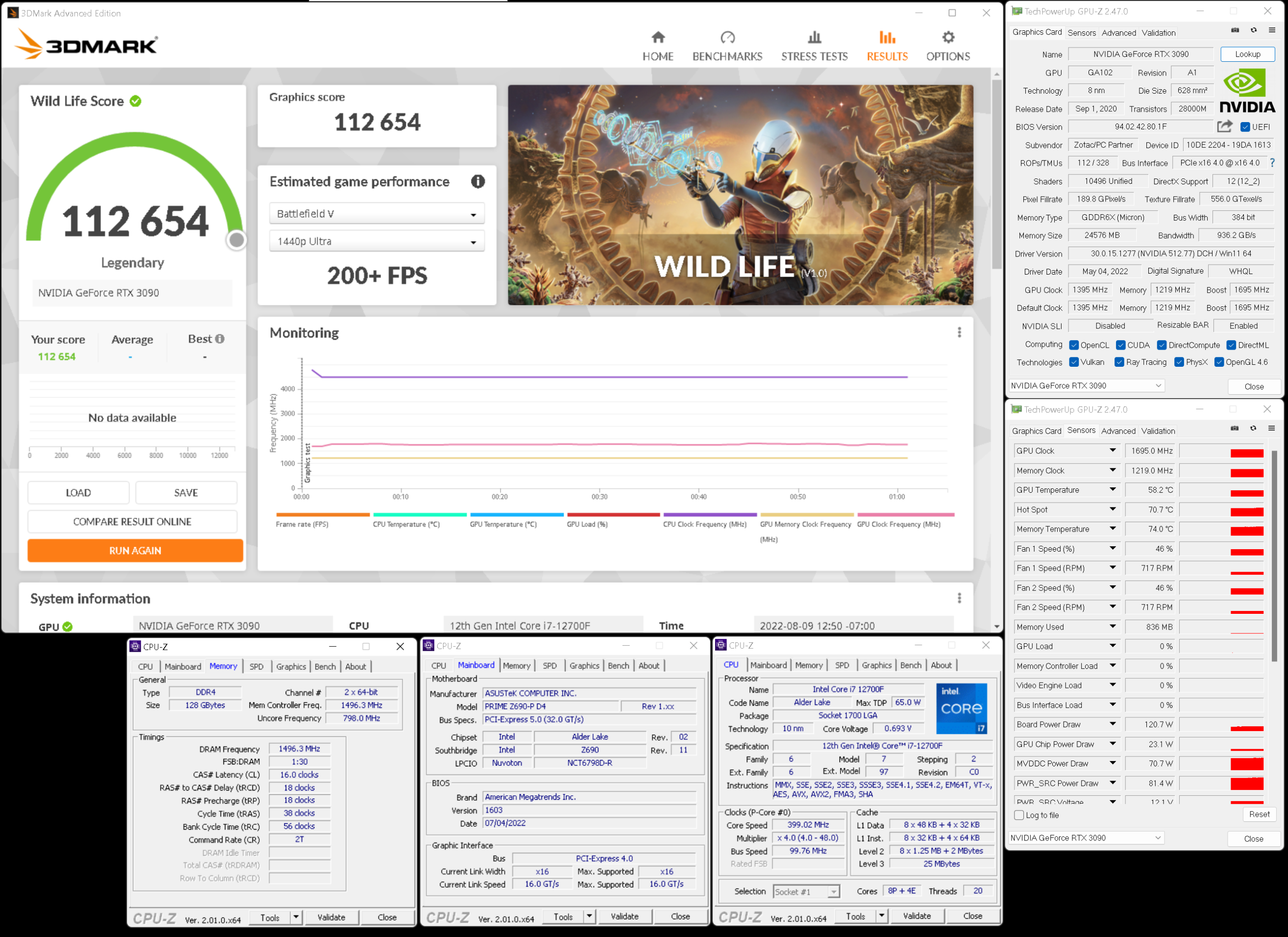Expand Hot Spot sensor dropdown arrow
Image resolution: width=1288 pixels, height=937 pixels.
1112,509
